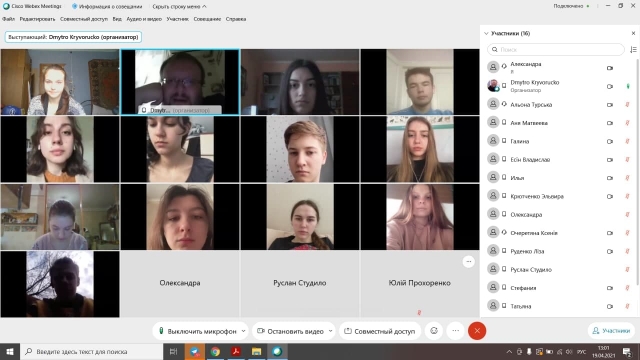
Task: Open the Вид menu
Action: point(117,19)
